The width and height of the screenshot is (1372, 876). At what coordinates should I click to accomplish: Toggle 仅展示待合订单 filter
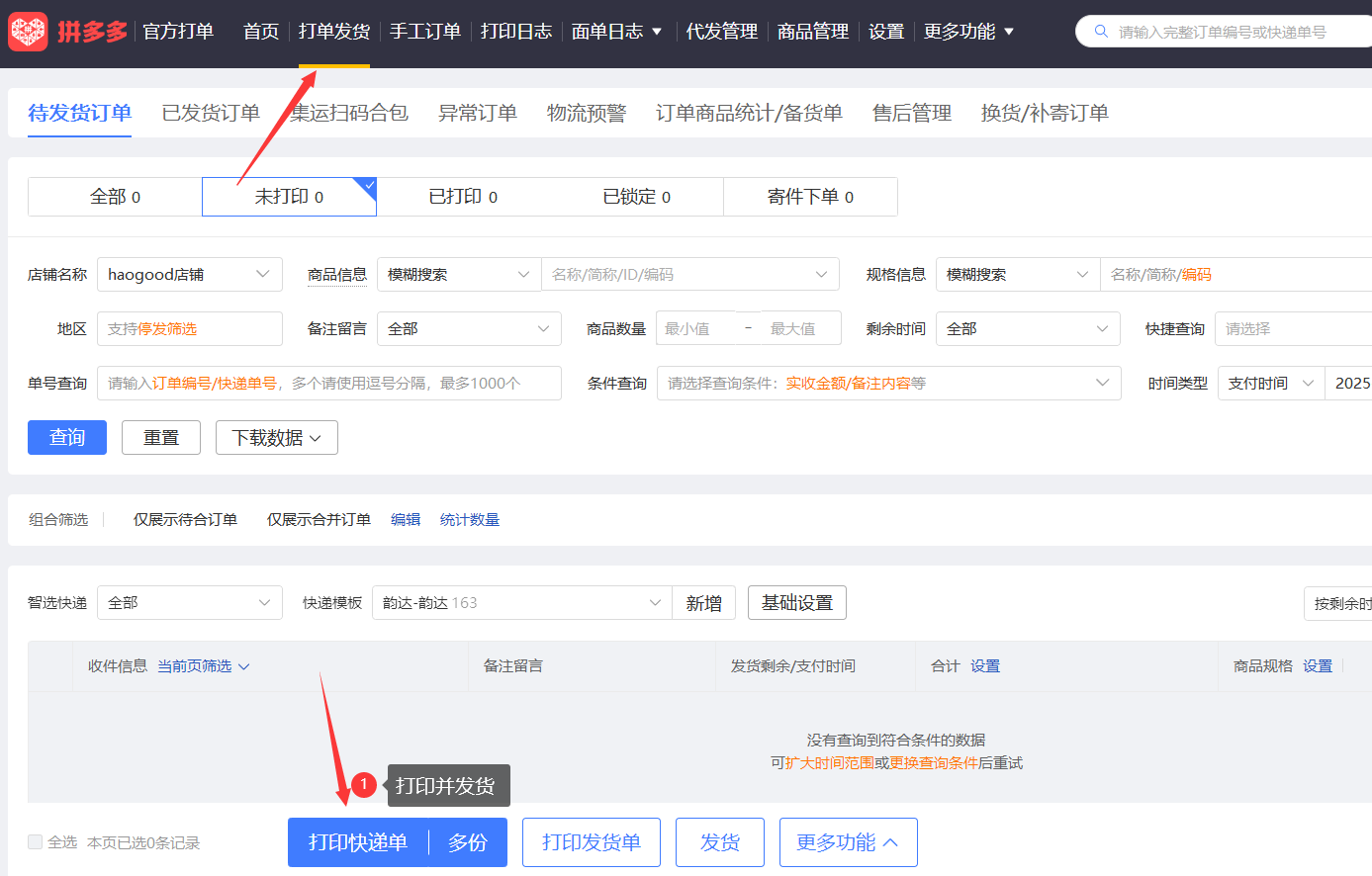185,520
